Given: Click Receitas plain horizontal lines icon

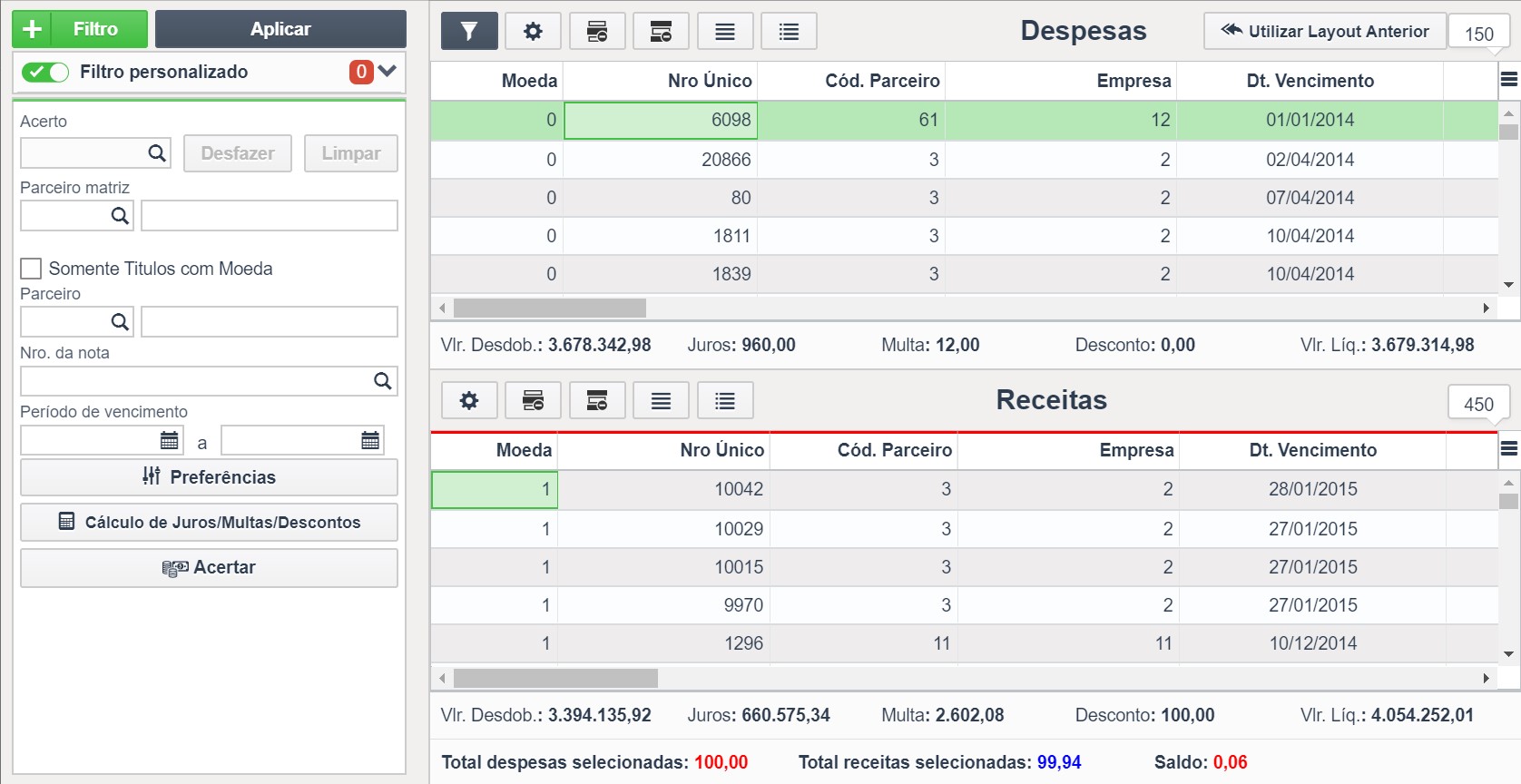Looking at the screenshot, I should click(x=661, y=400).
